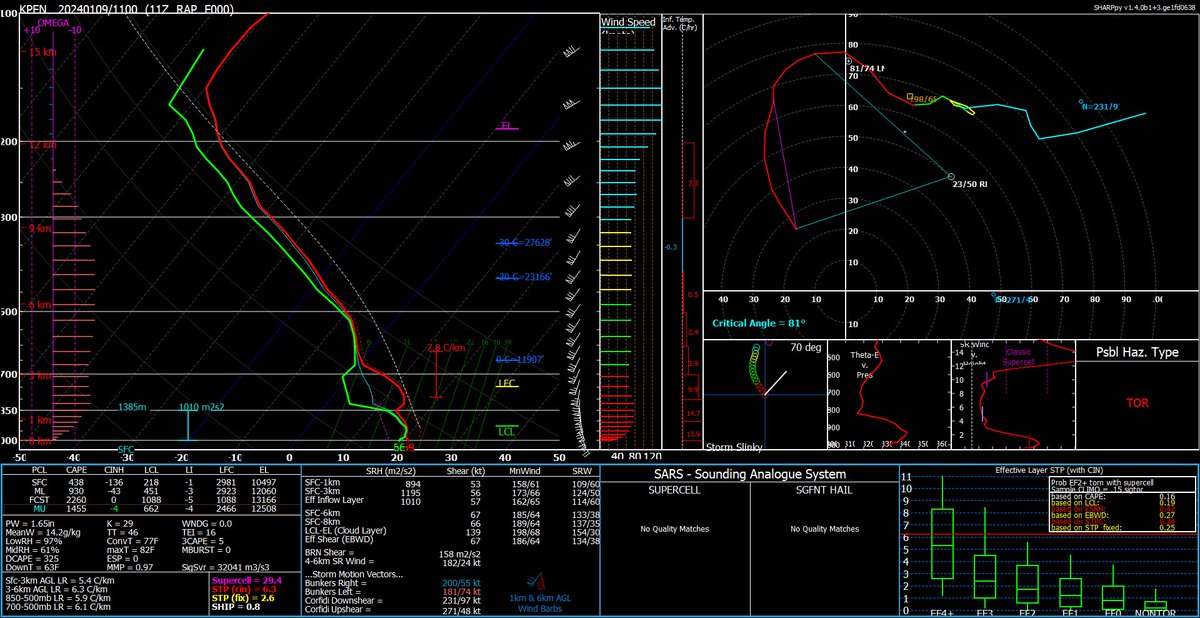Click the SUPERCELL column heading
Viewport: 1200px width, 618px height.
pyautogui.click(x=673, y=490)
